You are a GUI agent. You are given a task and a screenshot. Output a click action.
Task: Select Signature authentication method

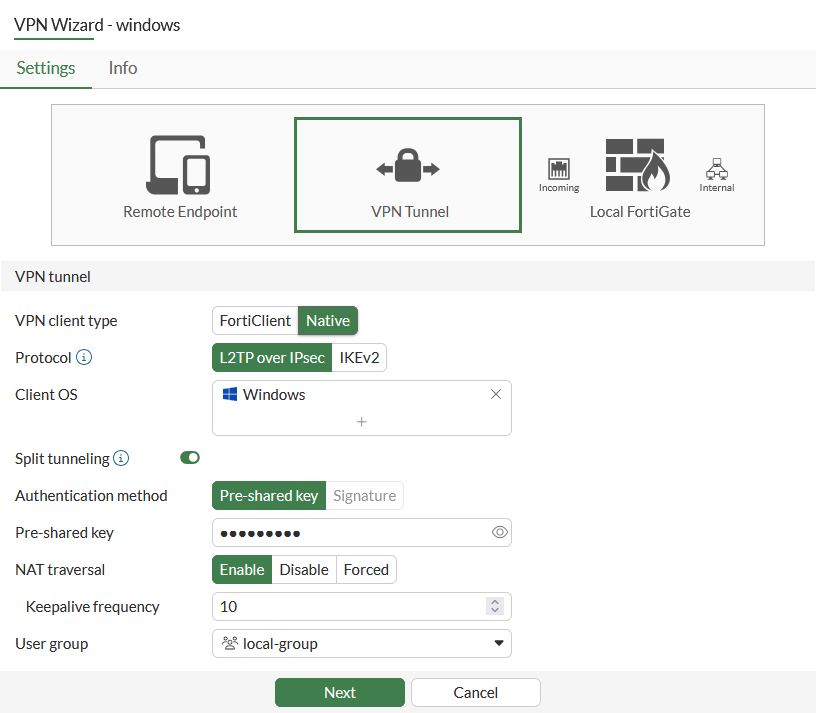(364, 495)
